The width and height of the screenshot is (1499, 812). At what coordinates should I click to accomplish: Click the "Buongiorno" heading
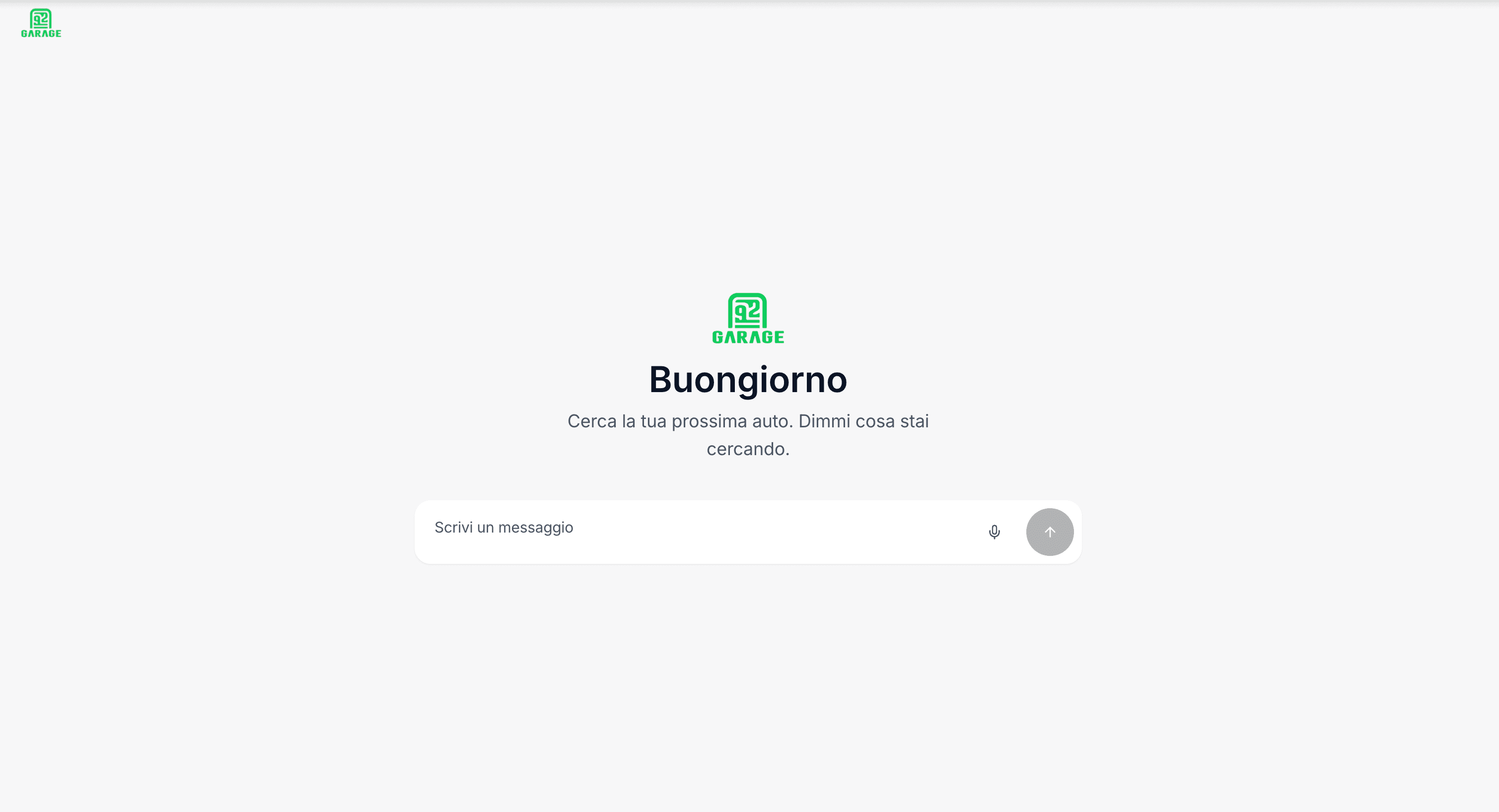click(748, 379)
